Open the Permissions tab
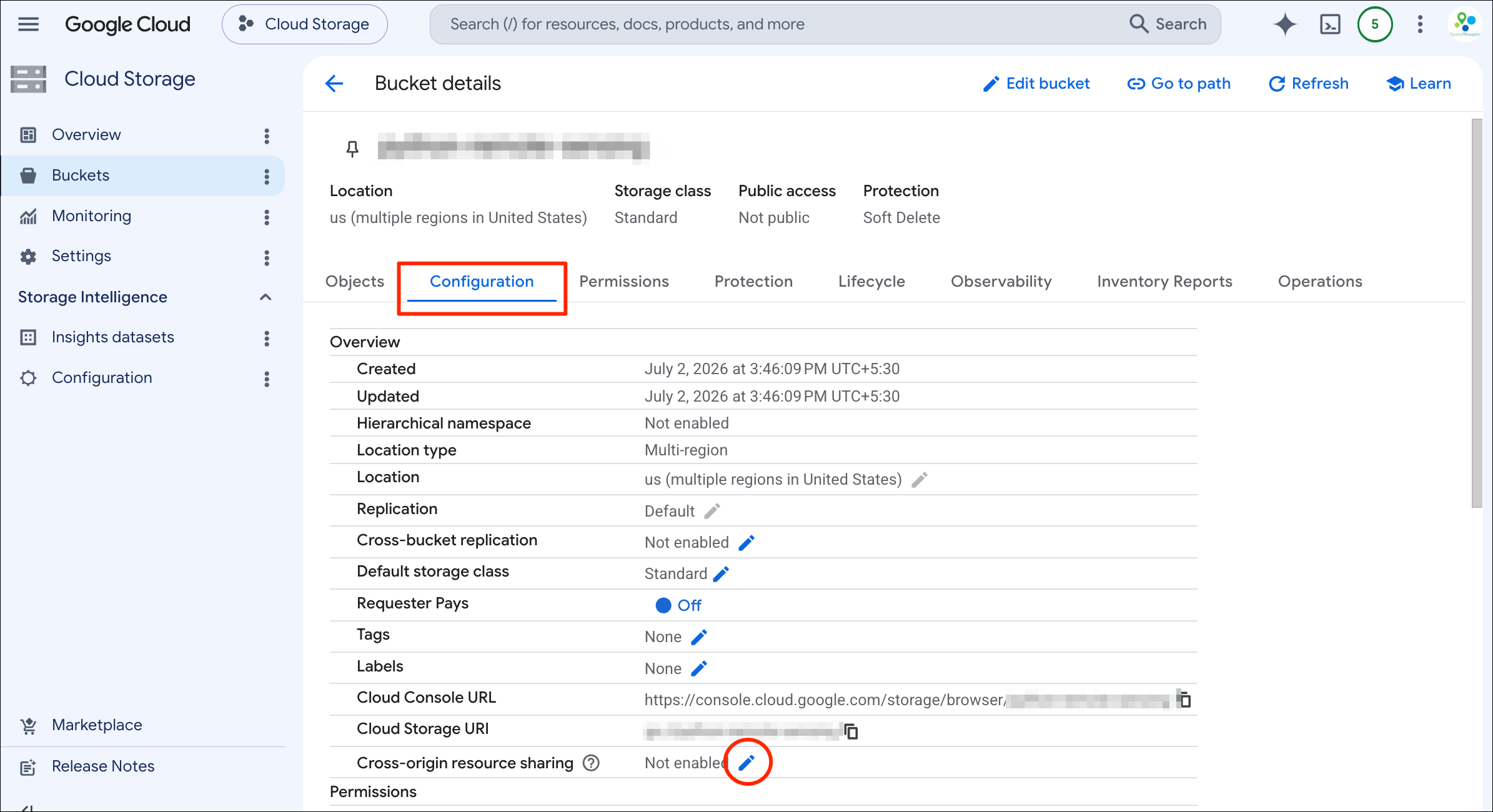The width and height of the screenshot is (1493, 812). click(624, 282)
